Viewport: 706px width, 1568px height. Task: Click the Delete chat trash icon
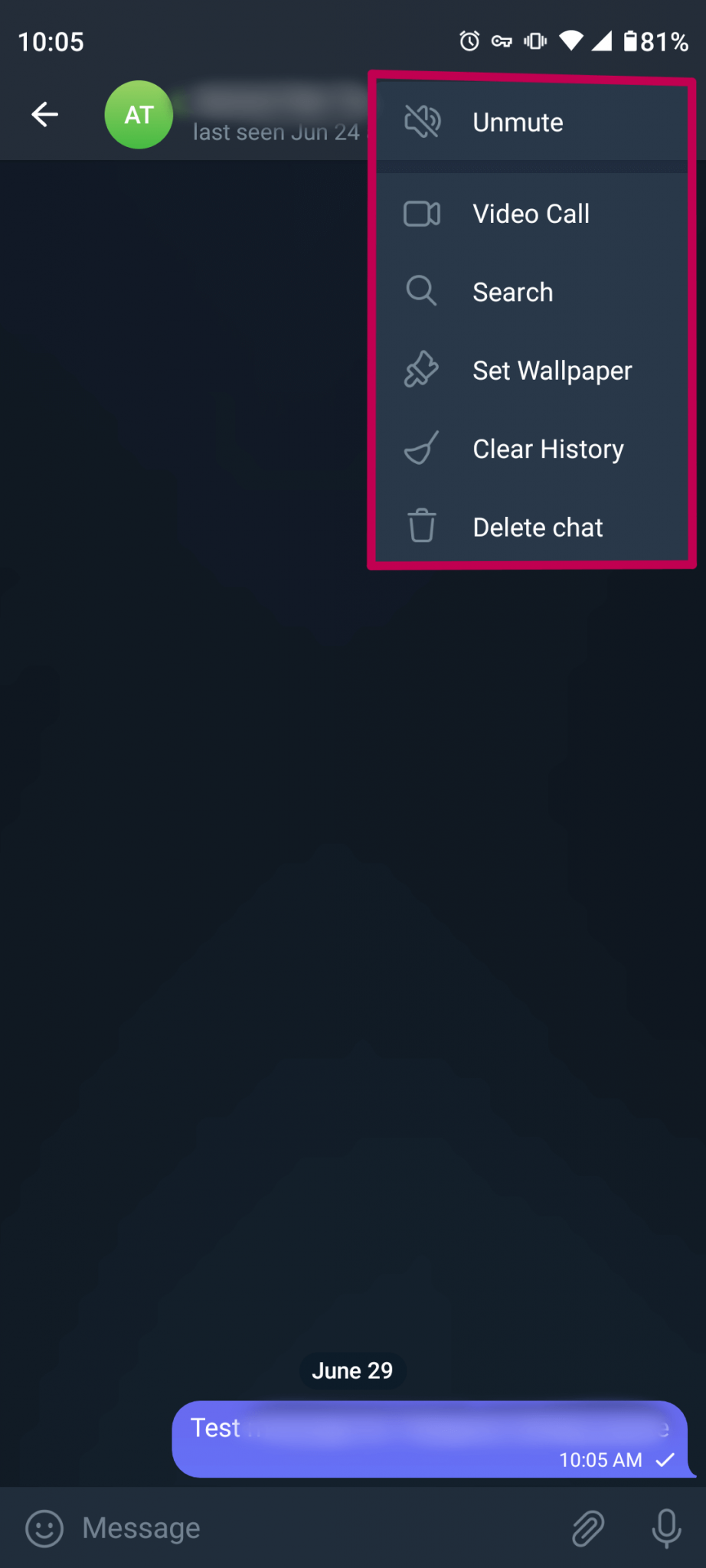[422, 527]
